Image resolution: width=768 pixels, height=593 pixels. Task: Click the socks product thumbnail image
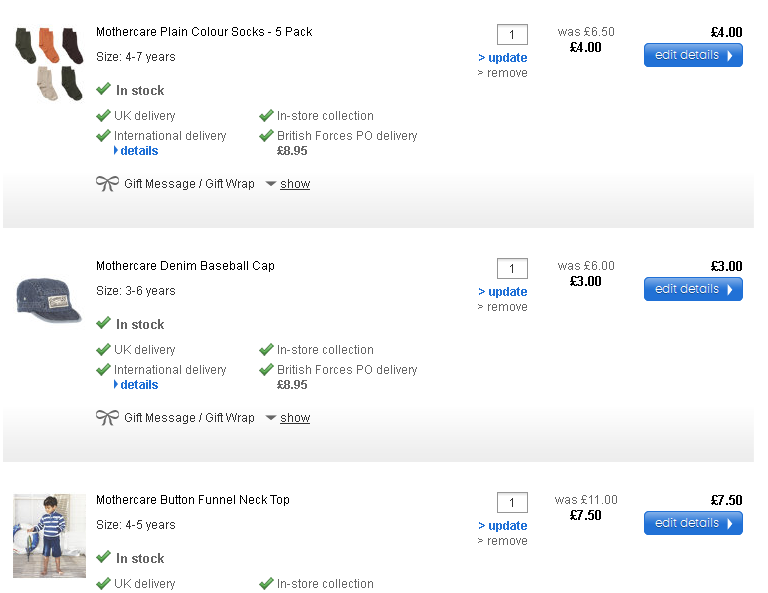point(49,64)
